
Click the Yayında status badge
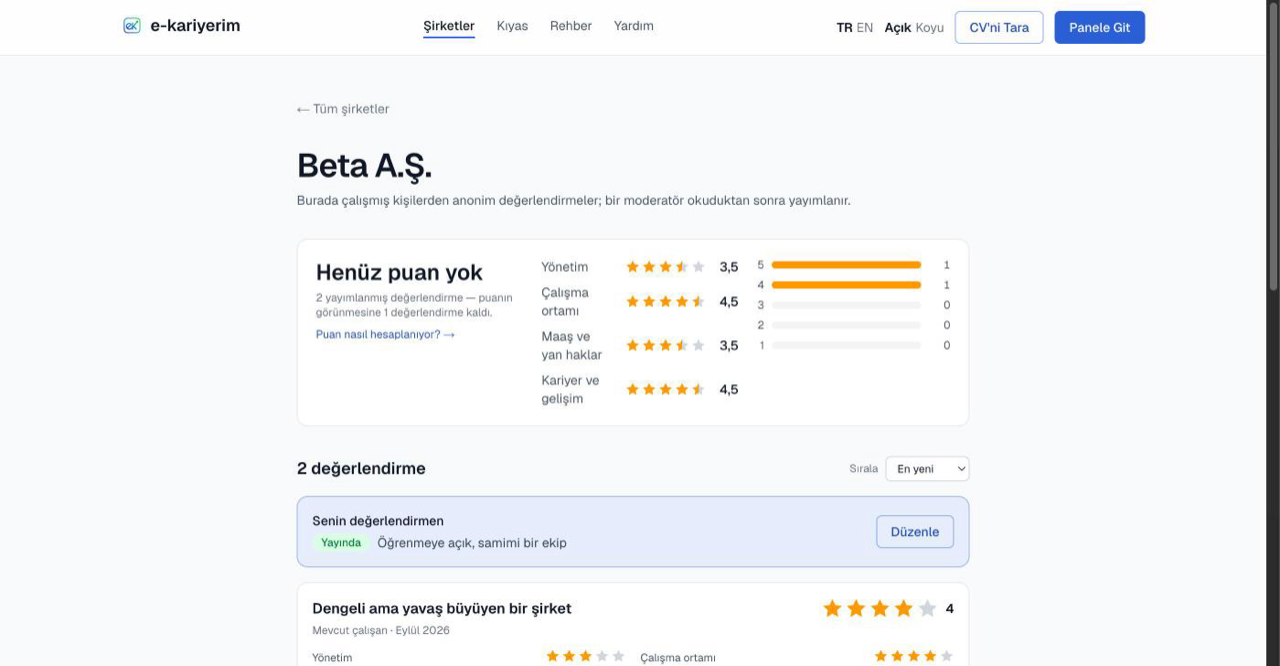[341, 543]
